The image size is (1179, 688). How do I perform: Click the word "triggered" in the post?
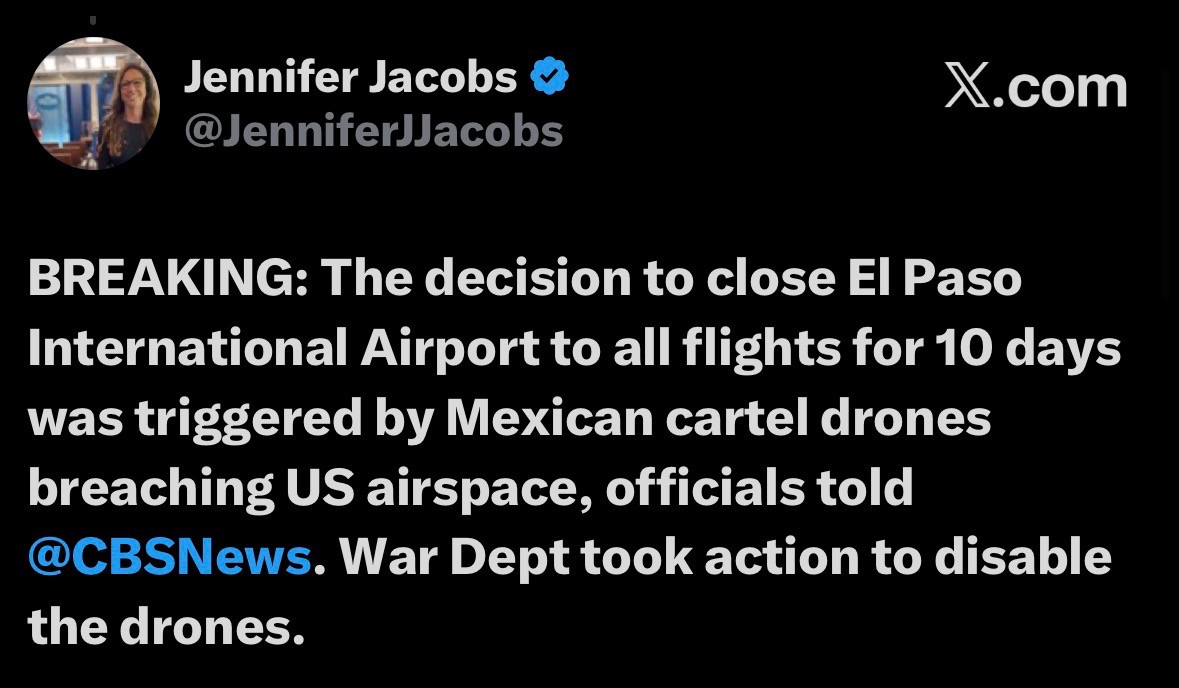pyautogui.click(x=248, y=417)
